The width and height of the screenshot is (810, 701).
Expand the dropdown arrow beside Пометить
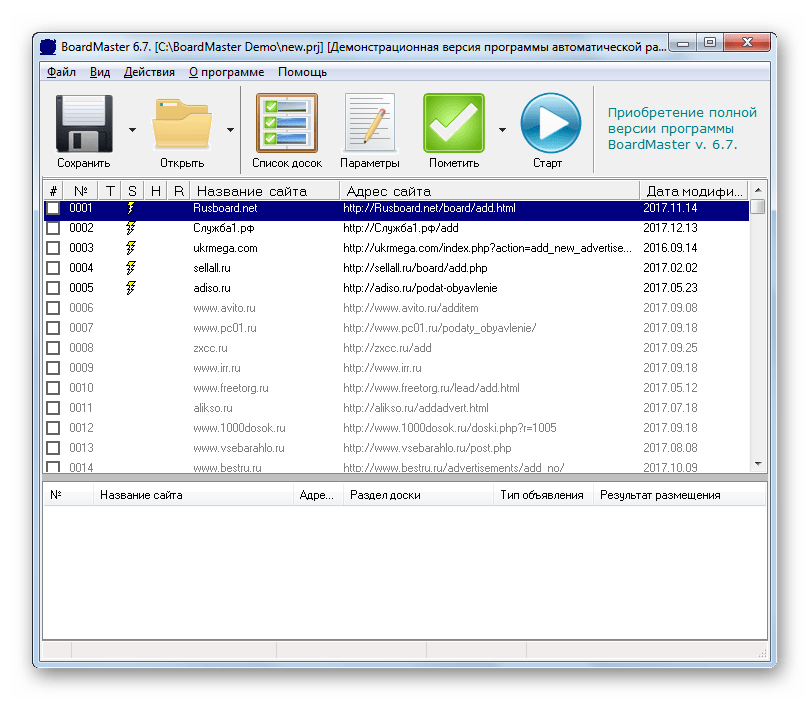click(502, 129)
